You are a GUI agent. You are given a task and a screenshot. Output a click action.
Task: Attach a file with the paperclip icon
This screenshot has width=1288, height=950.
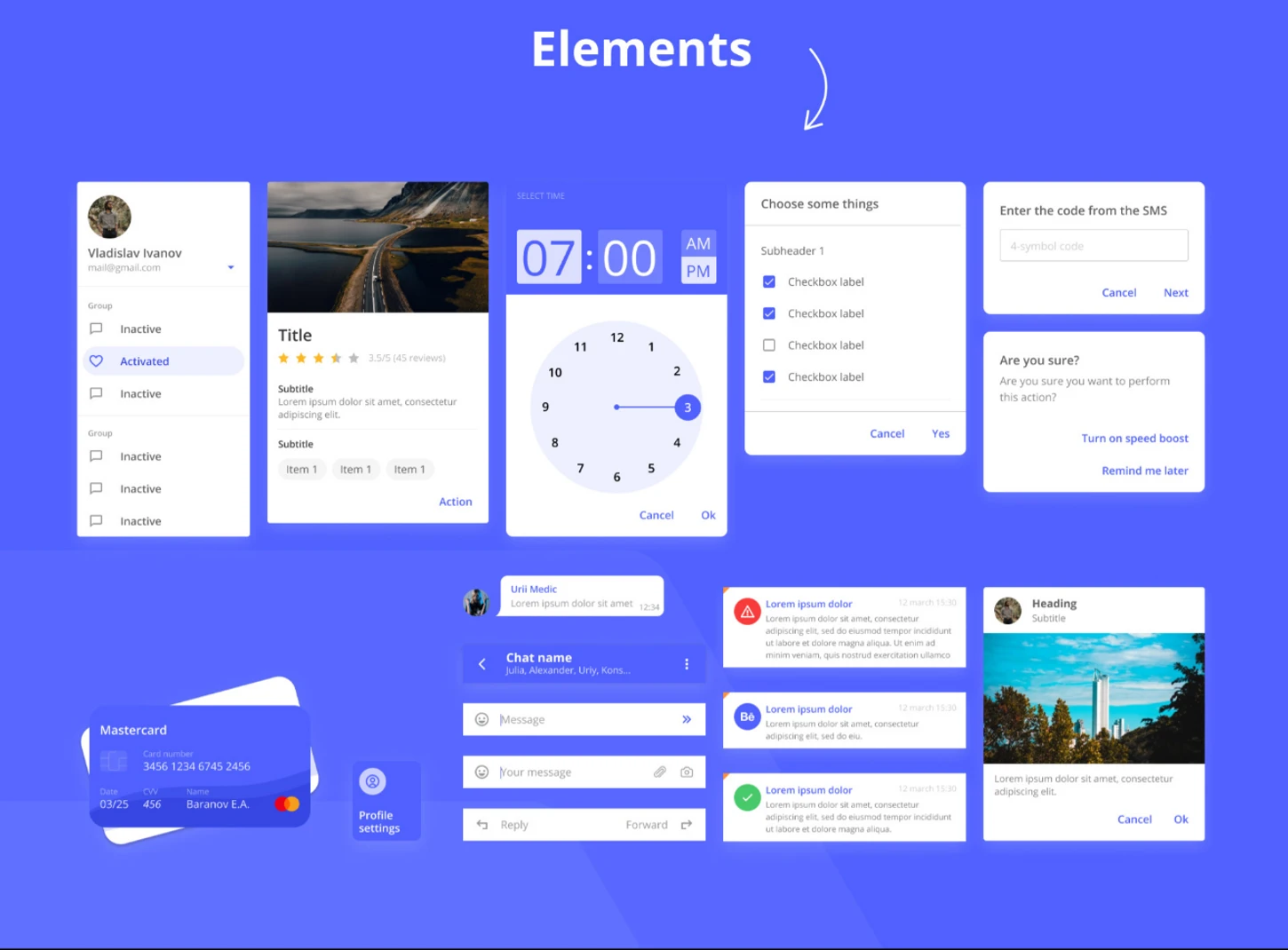[x=659, y=772]
